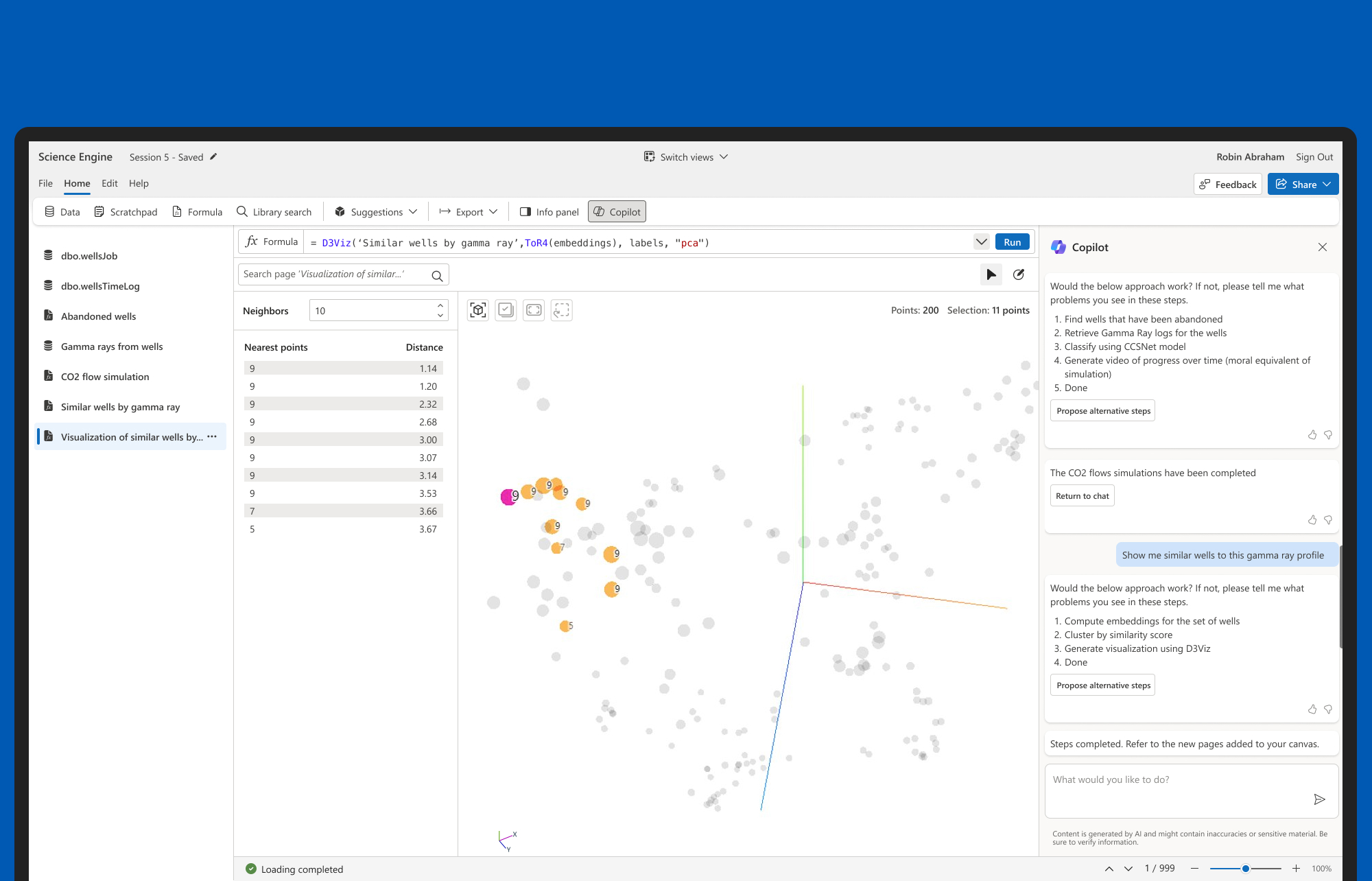Click the Run button
Screen dimensions: 1372x881
(1012, 242)
